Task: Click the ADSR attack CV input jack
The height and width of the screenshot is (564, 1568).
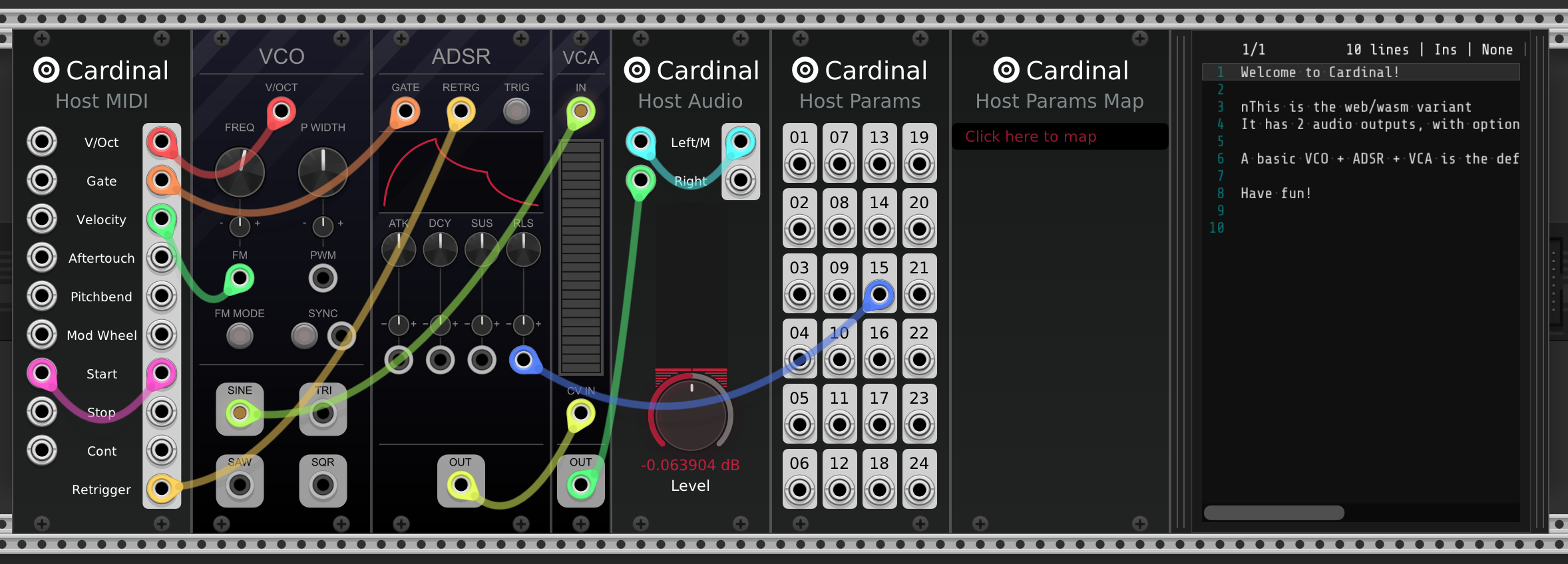Action: click(x=399, y=360)
